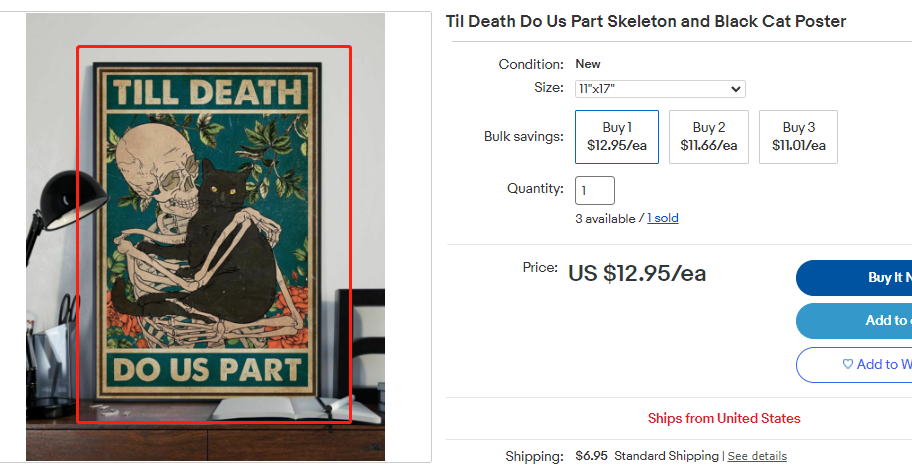Click the "New" condition value
Viewport: 912px width, 467px height.
tap(588, 64)
